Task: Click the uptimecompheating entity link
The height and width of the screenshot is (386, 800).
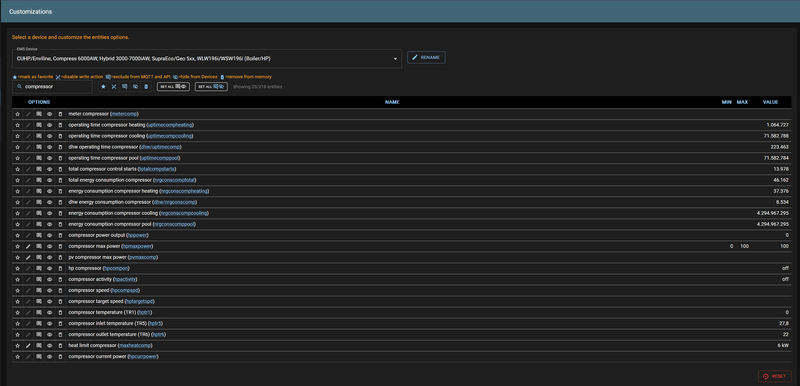Action: (x=170, y=125)
